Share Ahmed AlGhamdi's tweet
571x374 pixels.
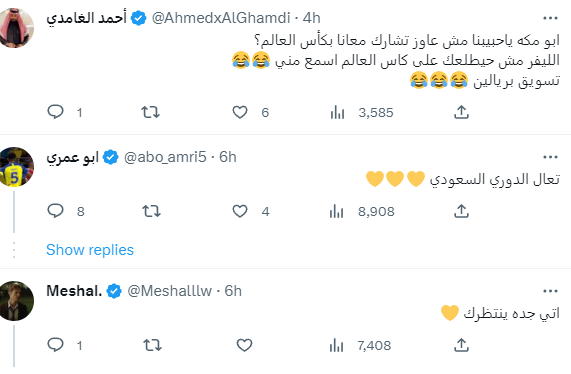click(461, 112)
